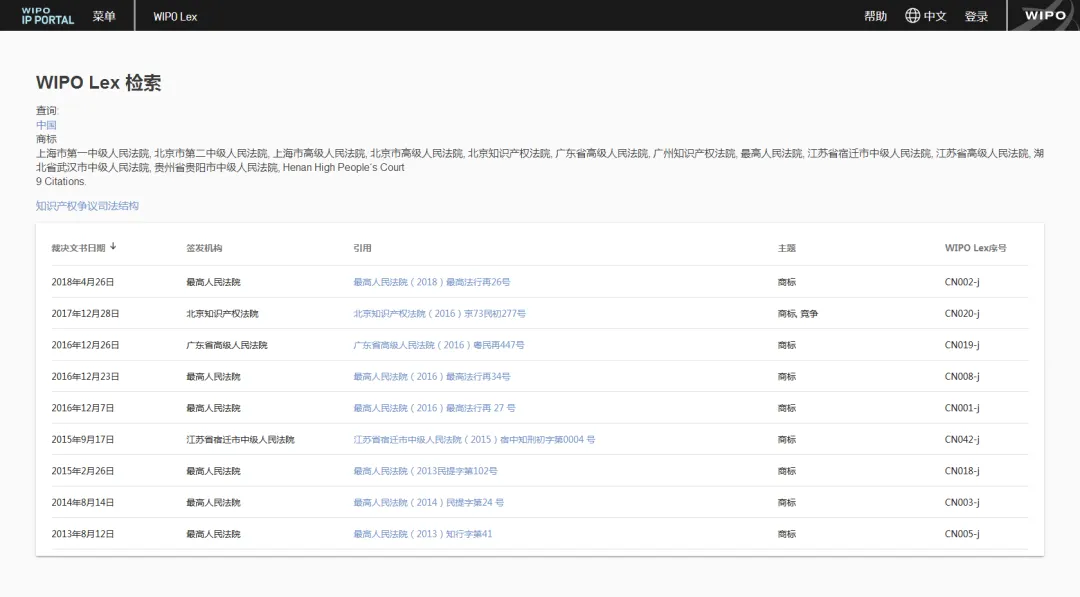This screenshot has height=597, width=1080.
Task: Select date cell 2013年8月12日
Action: [x=83, y=534]
